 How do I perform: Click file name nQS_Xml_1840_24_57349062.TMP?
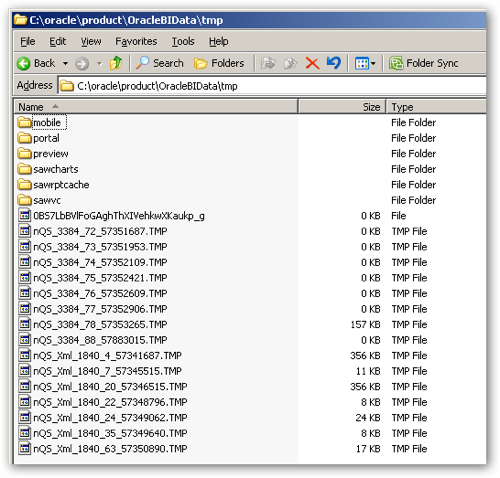tap(110, 418)
